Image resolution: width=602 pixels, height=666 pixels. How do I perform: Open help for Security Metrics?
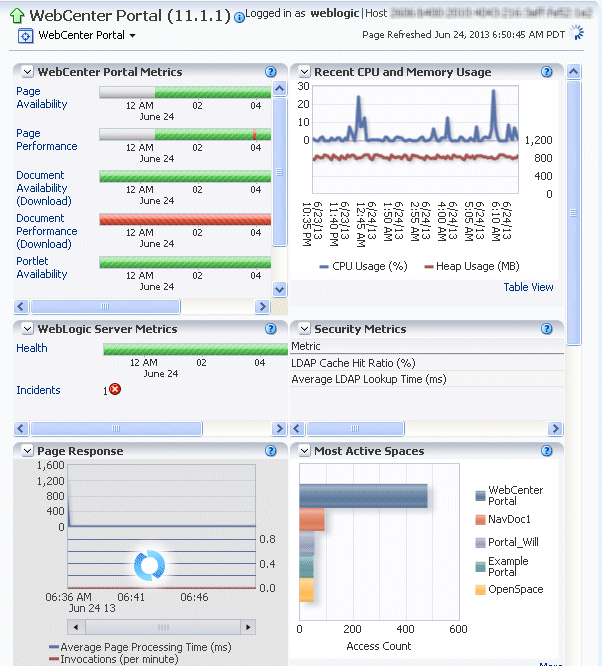(547, 329)
